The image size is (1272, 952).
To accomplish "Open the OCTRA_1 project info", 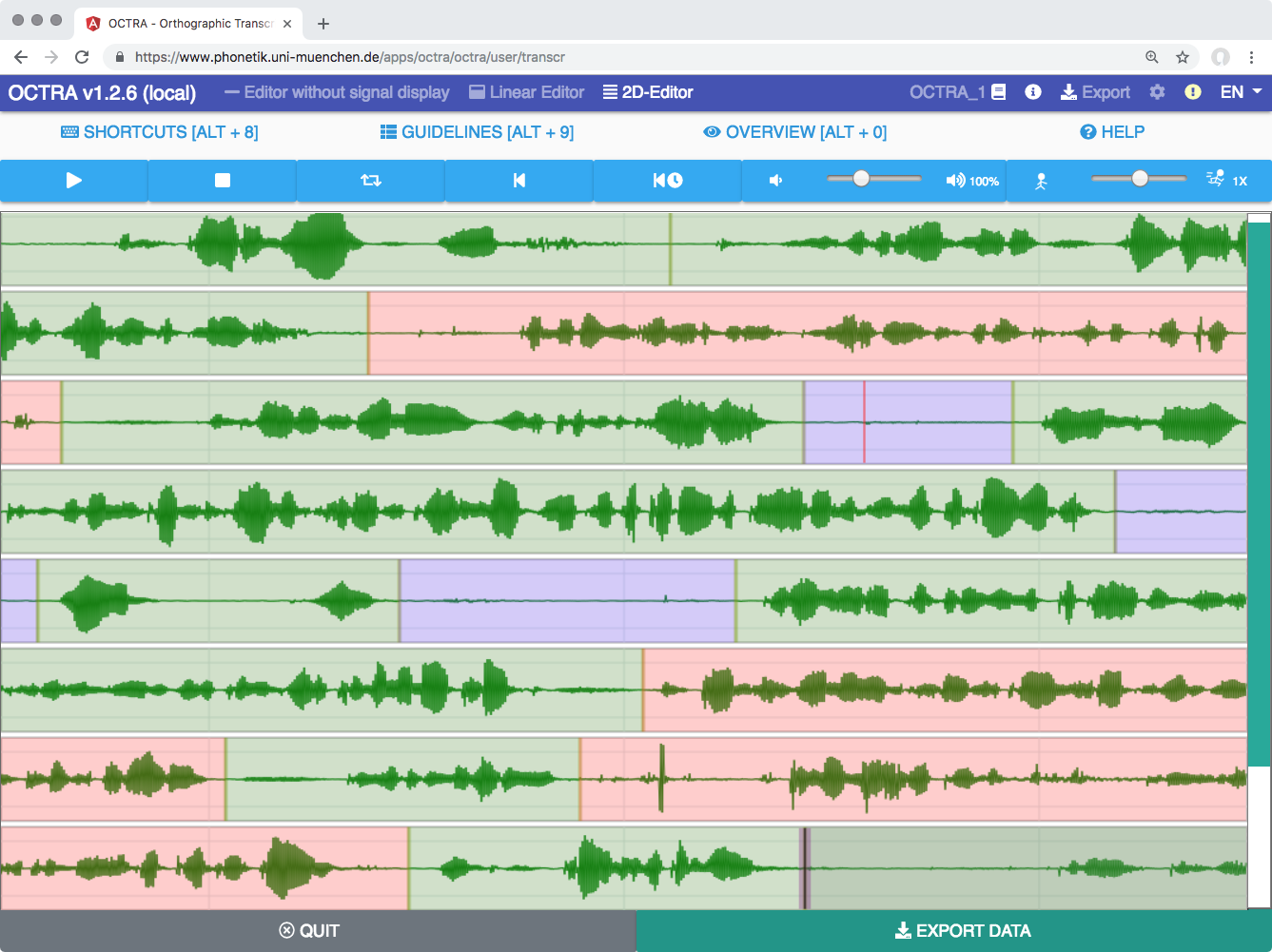I will tap(957, 92).
